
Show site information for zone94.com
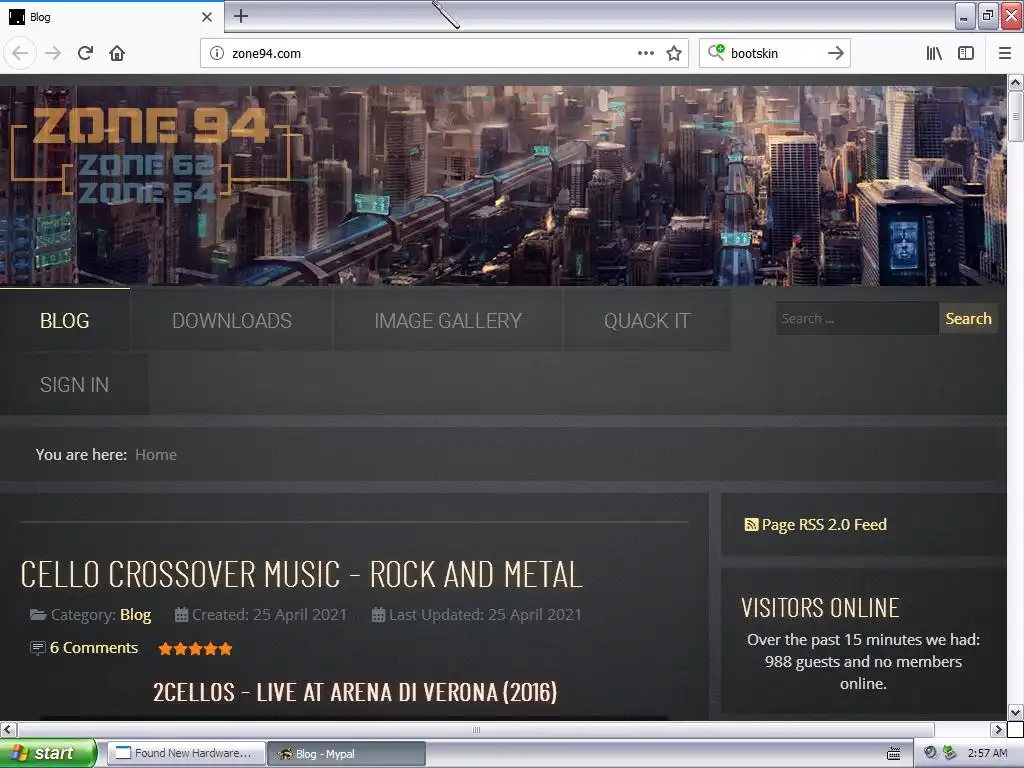pos(217,54)
